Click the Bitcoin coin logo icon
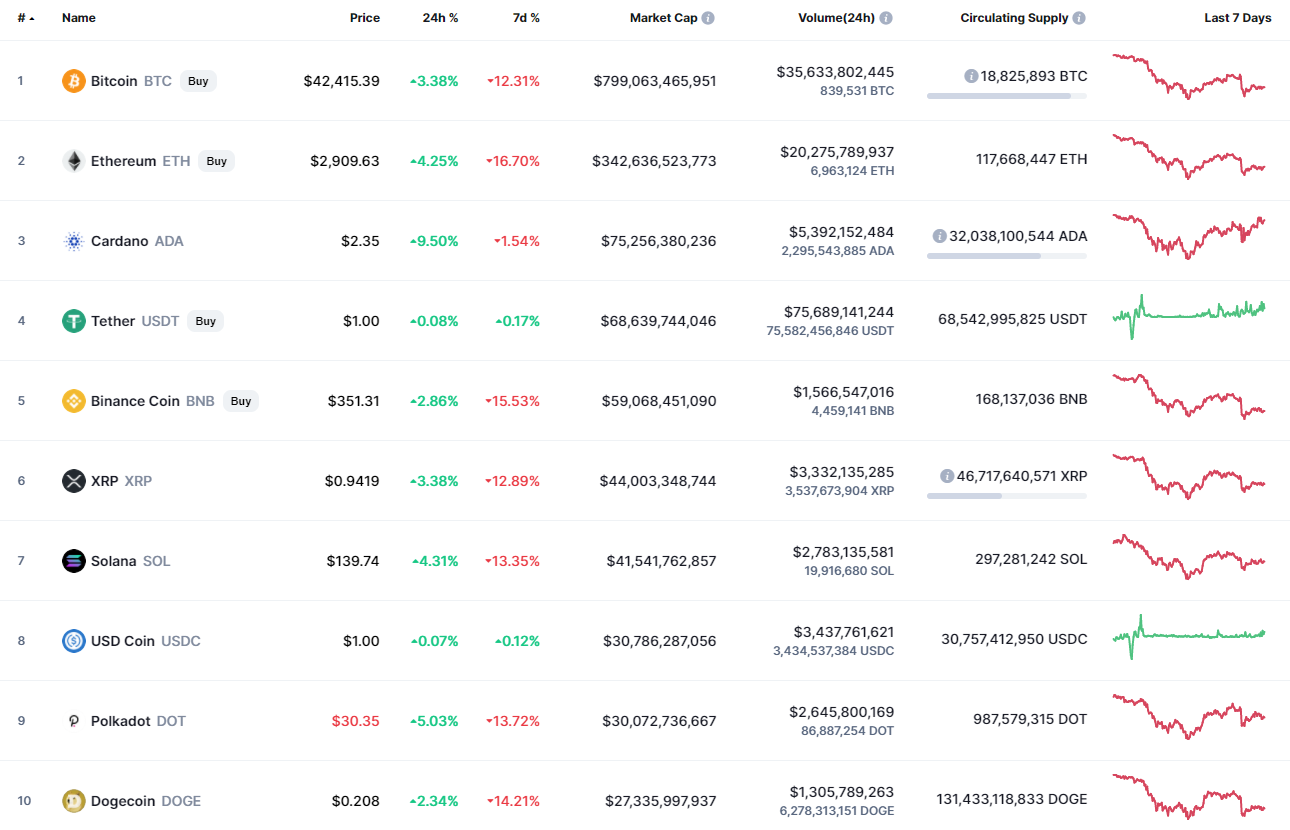 pyautogui.click(x=74, y=81)
